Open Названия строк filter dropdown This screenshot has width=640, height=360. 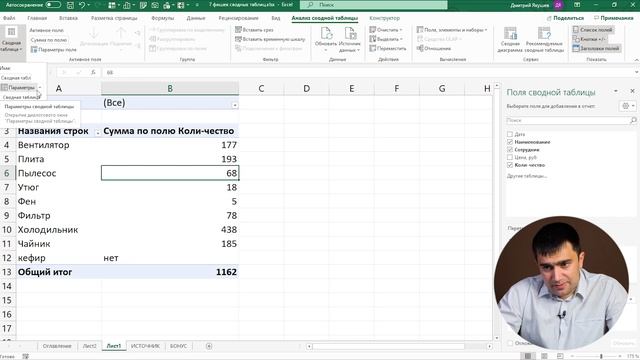pyautogui.click(x=98, y=133)
